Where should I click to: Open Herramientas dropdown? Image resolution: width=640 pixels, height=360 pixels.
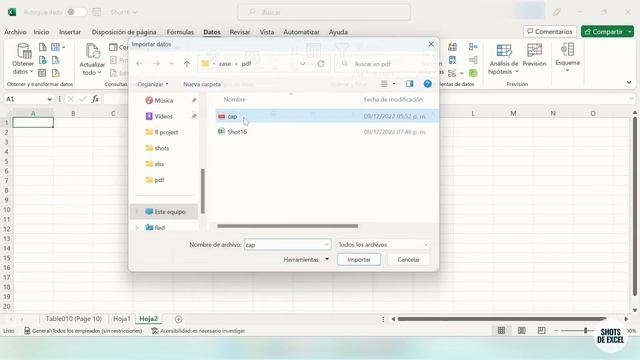306,260
